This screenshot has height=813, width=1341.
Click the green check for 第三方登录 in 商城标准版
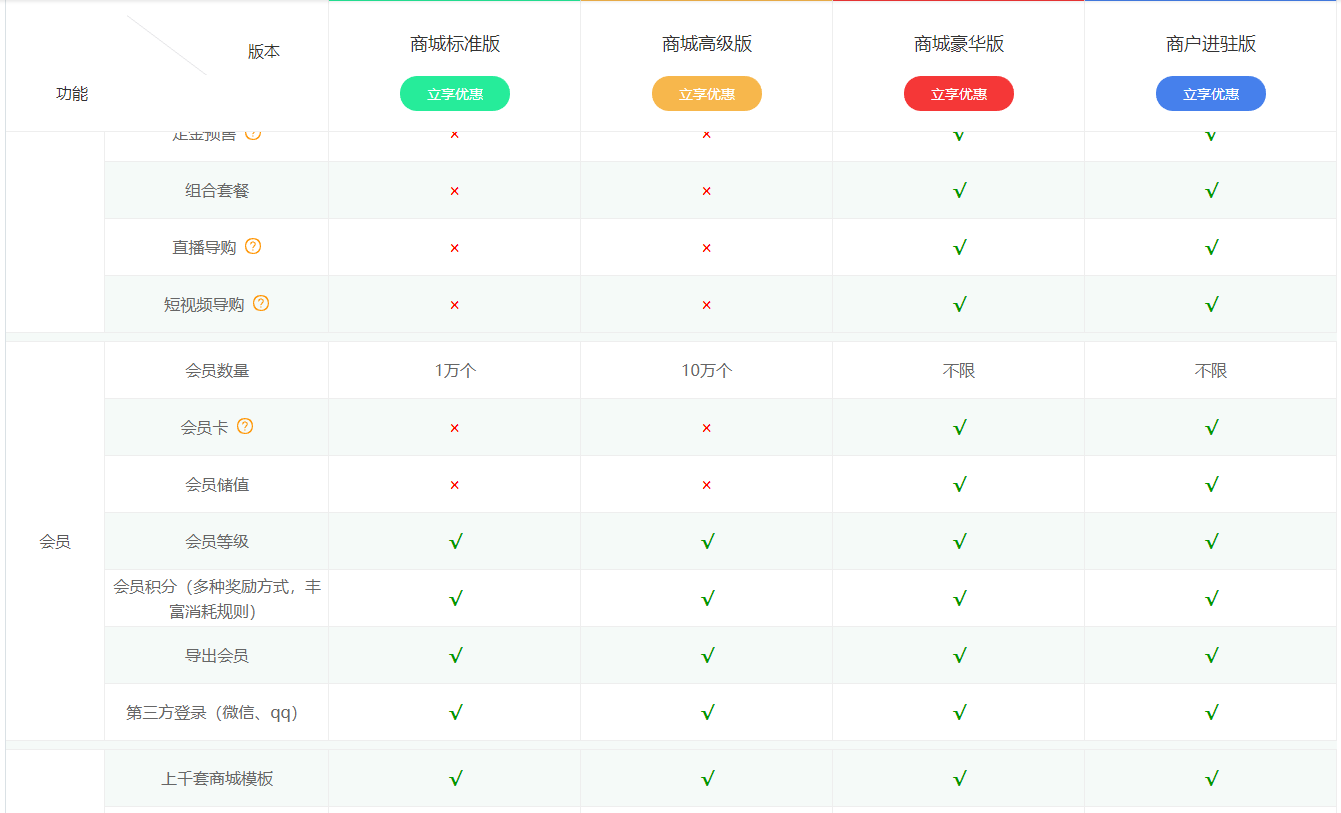point(456,713)
